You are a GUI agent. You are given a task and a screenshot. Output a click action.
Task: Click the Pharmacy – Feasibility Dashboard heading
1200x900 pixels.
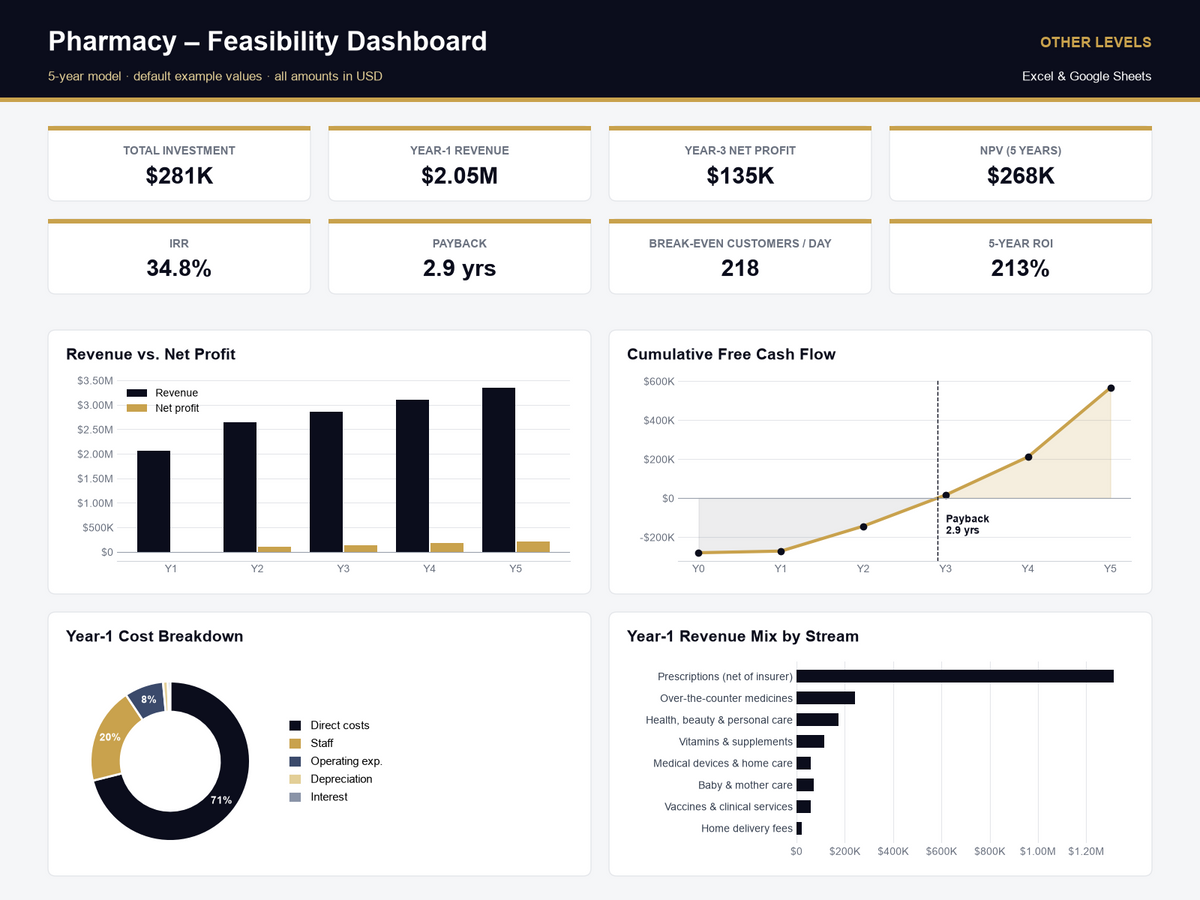[268, 41]
